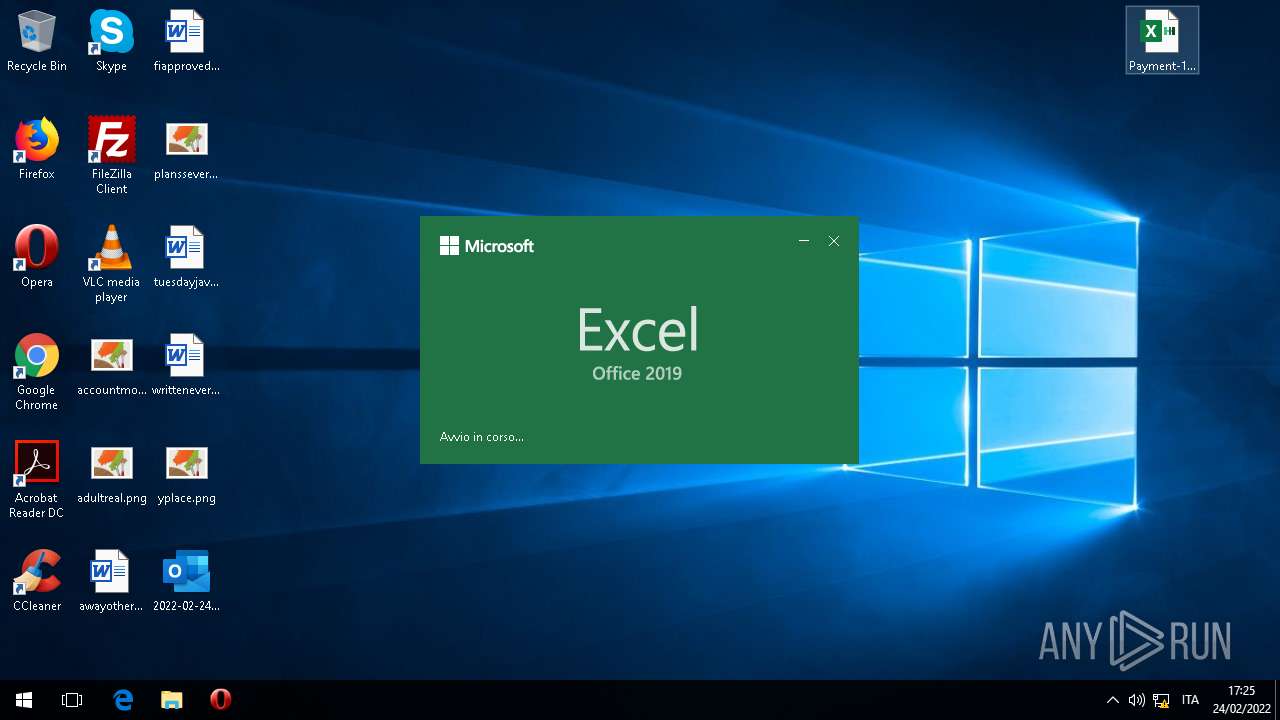Launch Edge from the taskbar
This screenshot has height=720, width=1280.
pyautogui.click(x=123, y=700)
